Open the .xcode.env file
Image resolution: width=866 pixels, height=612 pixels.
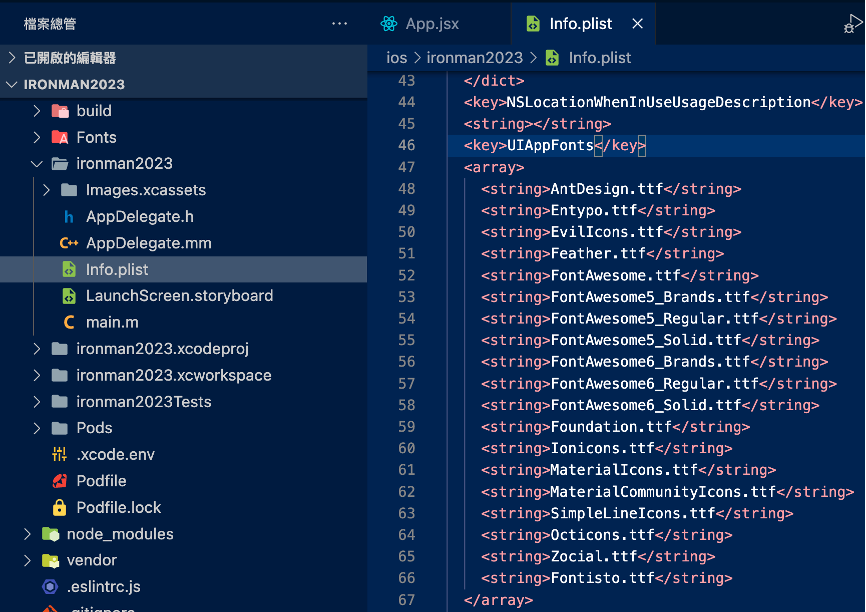[x=183, y=455]
